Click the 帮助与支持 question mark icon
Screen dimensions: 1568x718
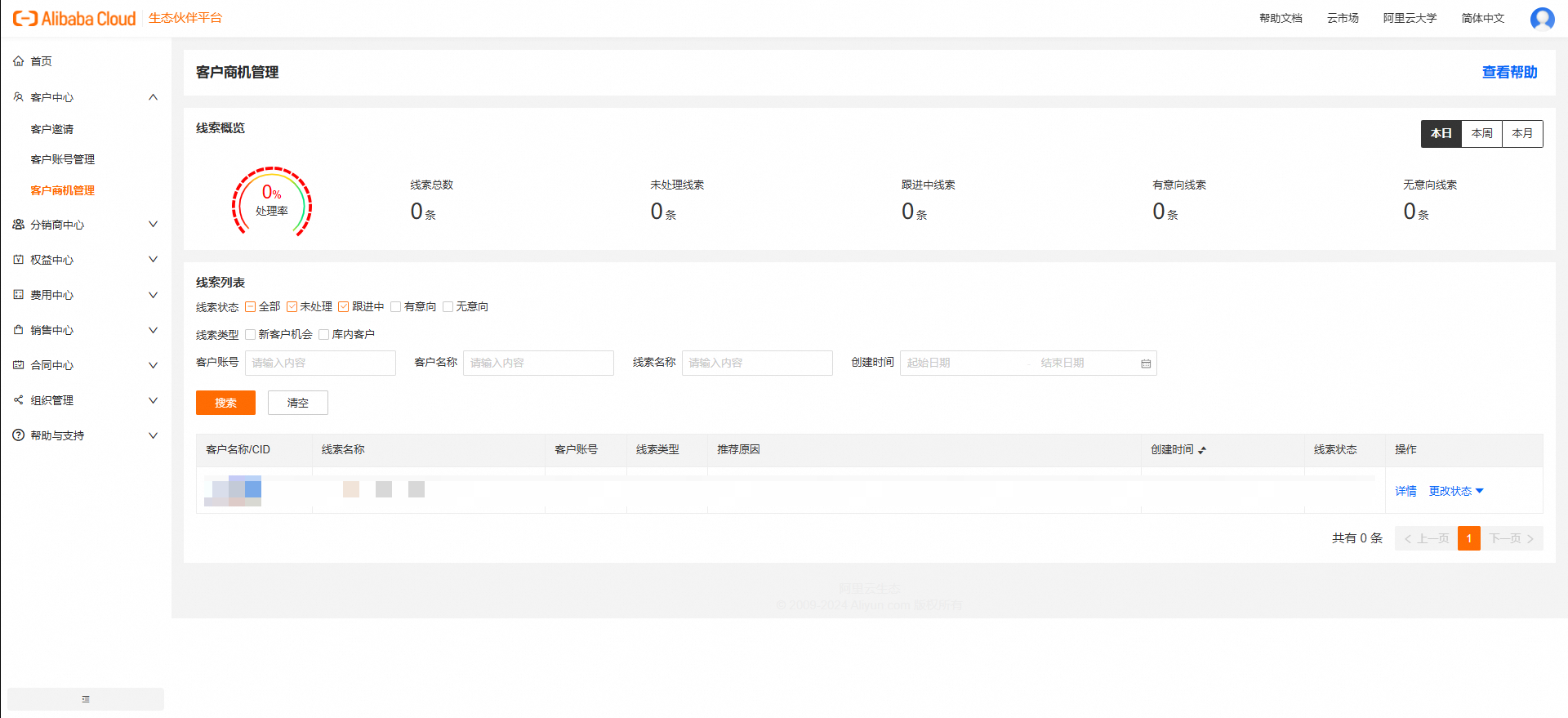tap(18, 435)
